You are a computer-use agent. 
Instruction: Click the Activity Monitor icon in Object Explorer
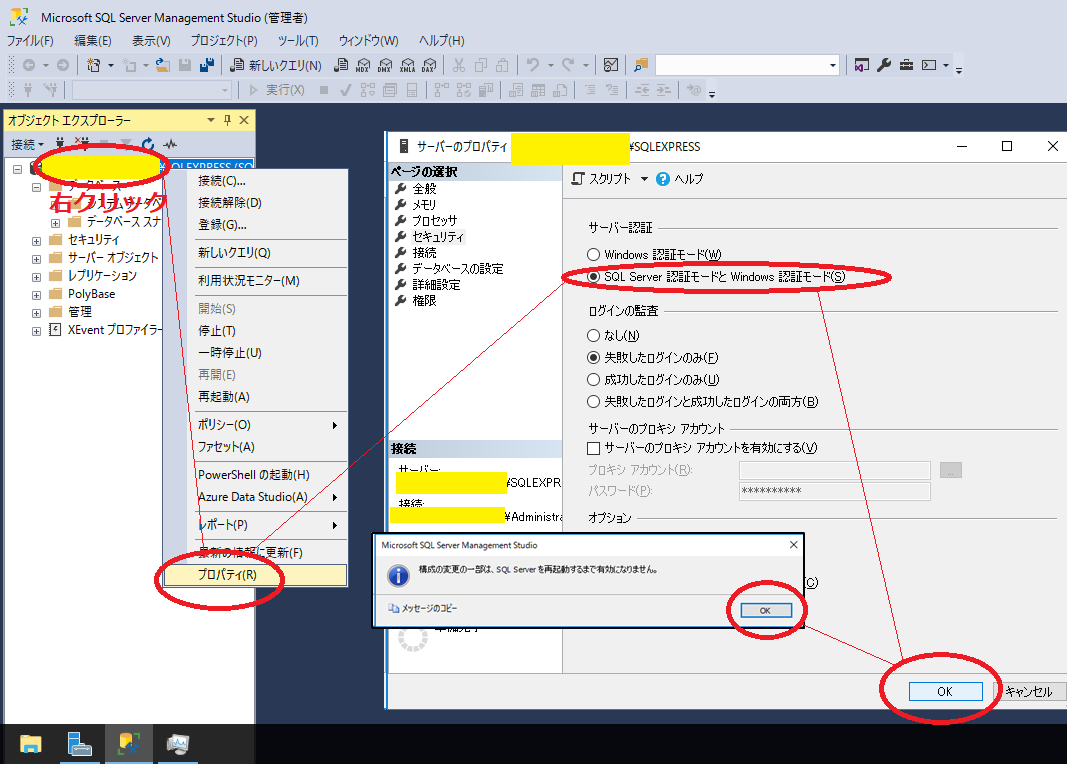tap(170, 144)
